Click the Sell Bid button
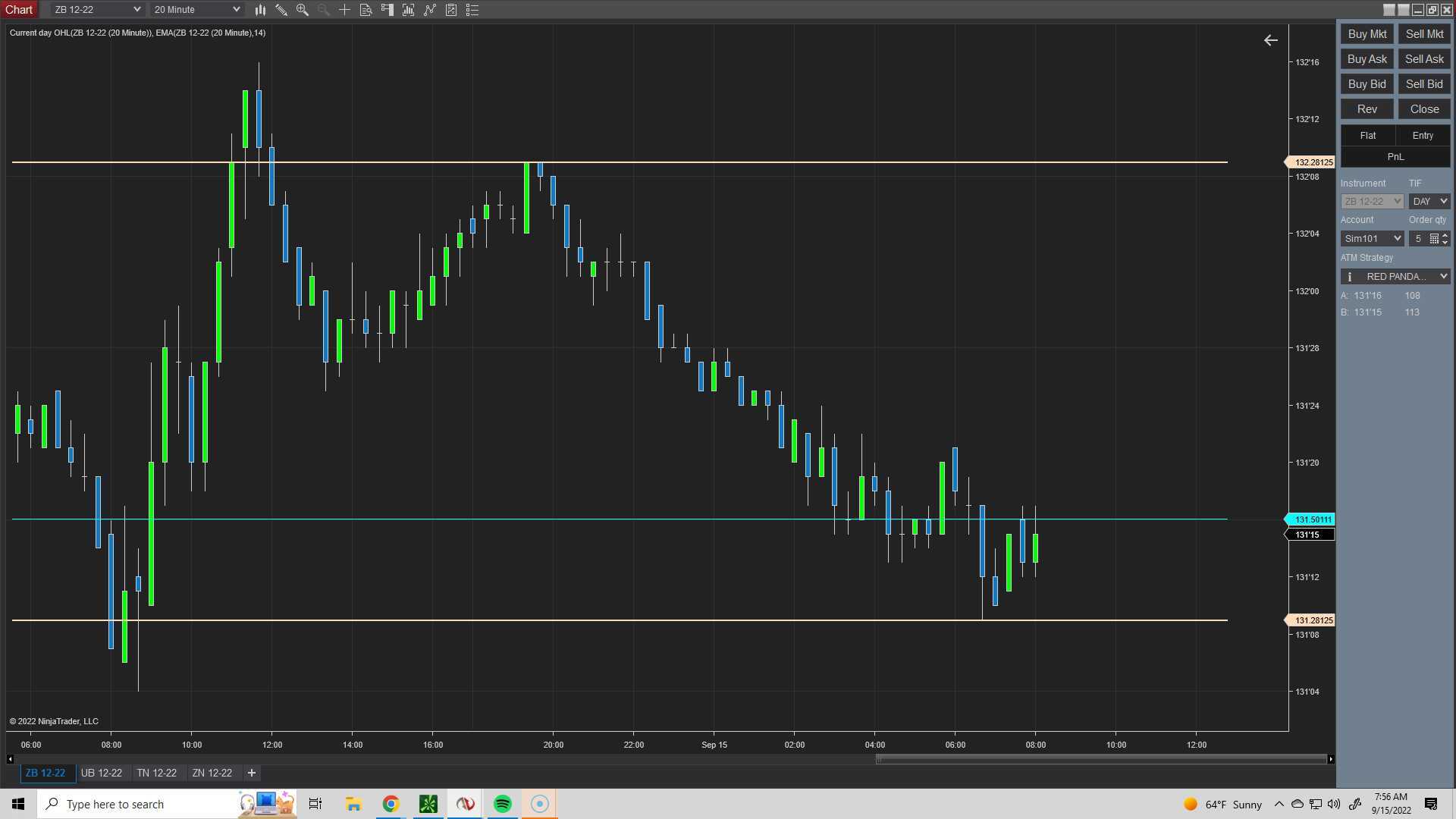1456x819 pixels. (1423, 84)
